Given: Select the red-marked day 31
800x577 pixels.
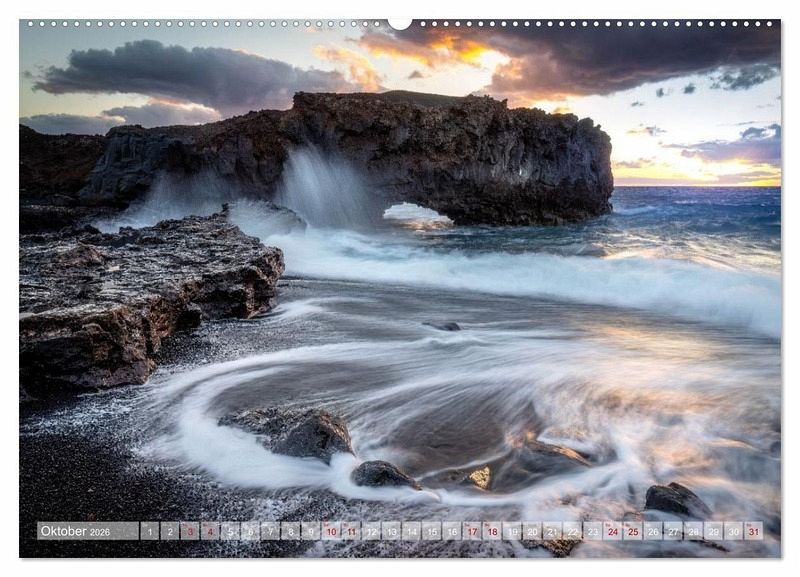Looking at the screenshot, I should (x=753, y=531).
